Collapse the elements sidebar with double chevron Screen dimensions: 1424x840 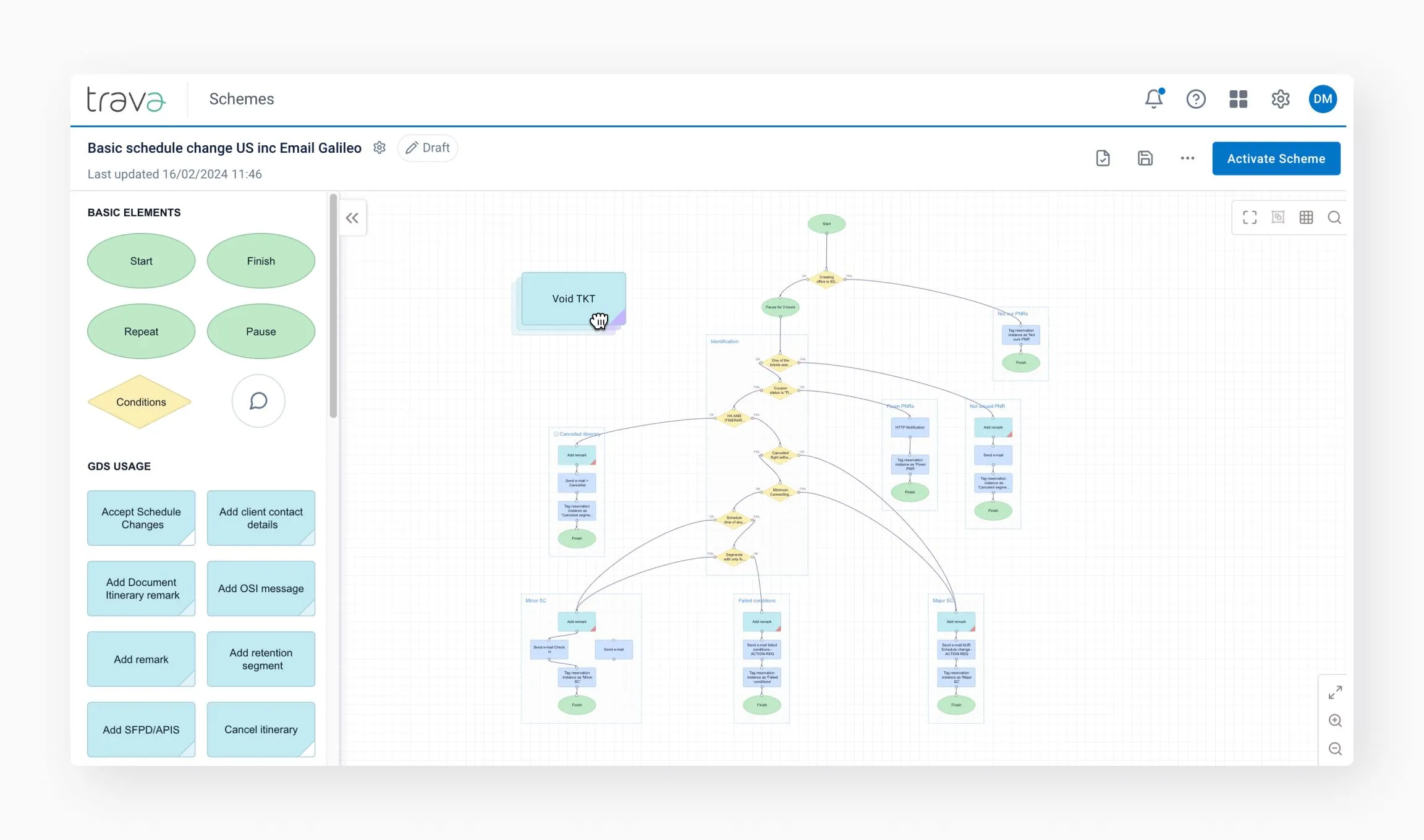tap(352, 218)
